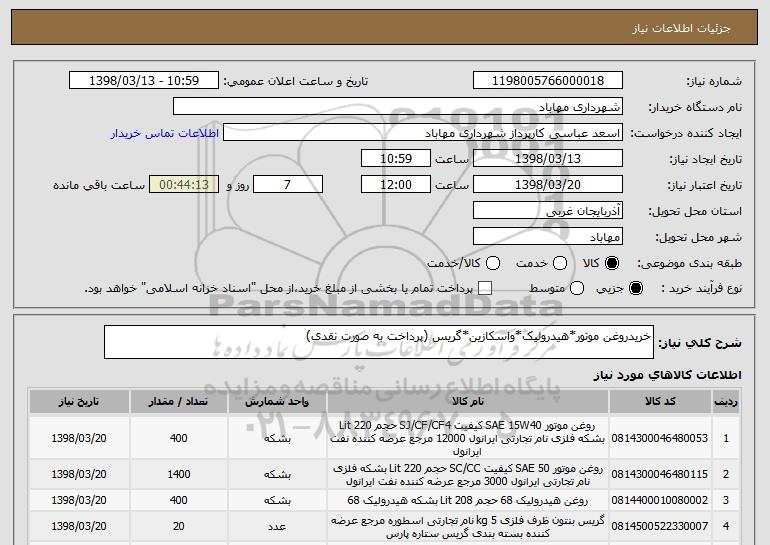Click product code 0814400010080002
Screen dimensions: 770x545
pyautogui.click(x=660, y=500)
